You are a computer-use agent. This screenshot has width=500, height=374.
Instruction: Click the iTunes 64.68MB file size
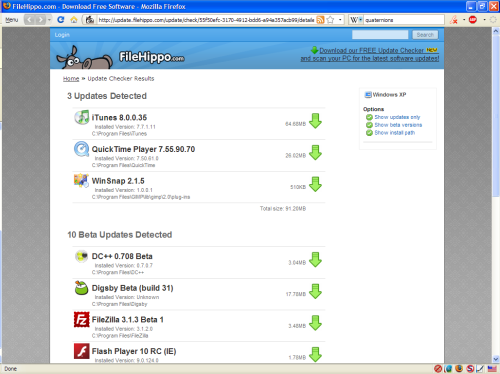(295, 124)
